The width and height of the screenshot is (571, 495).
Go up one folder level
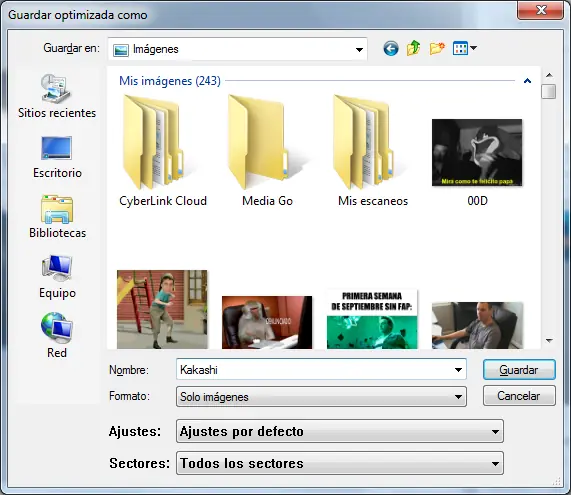[x=413, y=48]
